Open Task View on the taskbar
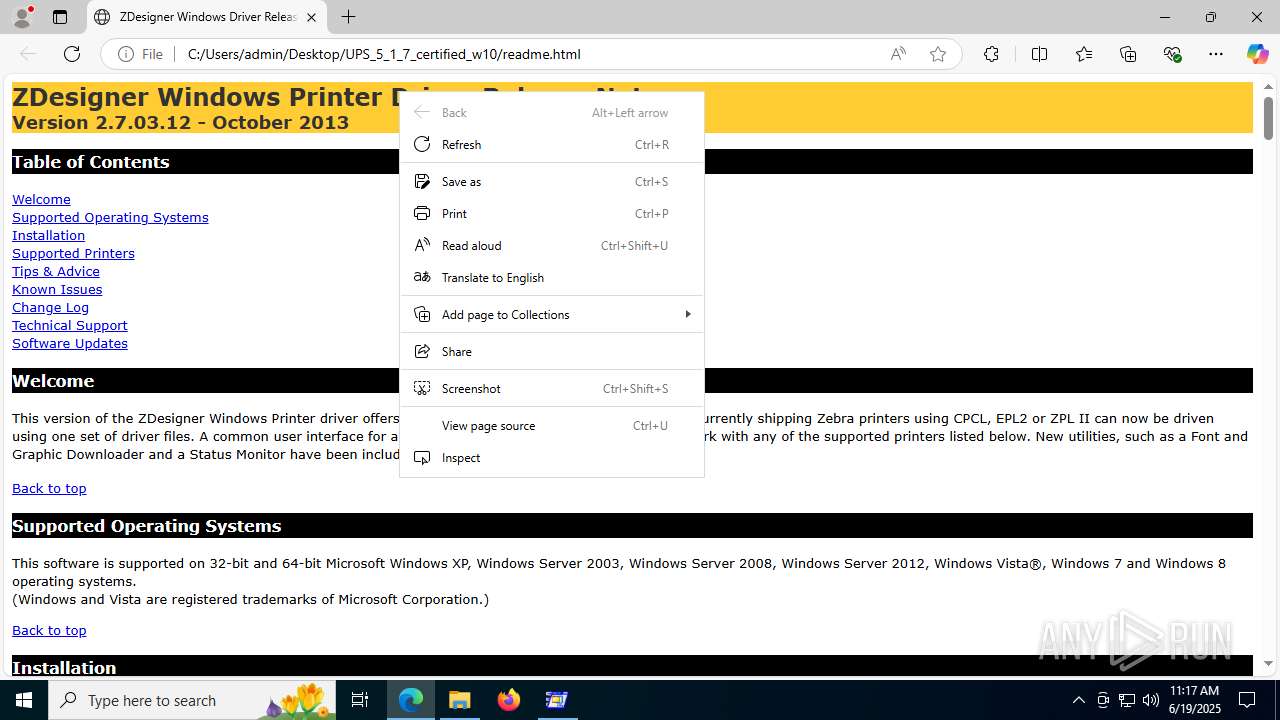Viewport: 1280px width, 720px height. pos(361,700)
